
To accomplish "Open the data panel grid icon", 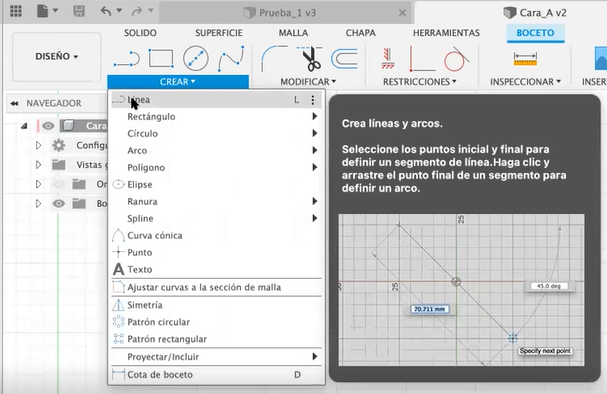I will 16,11.
